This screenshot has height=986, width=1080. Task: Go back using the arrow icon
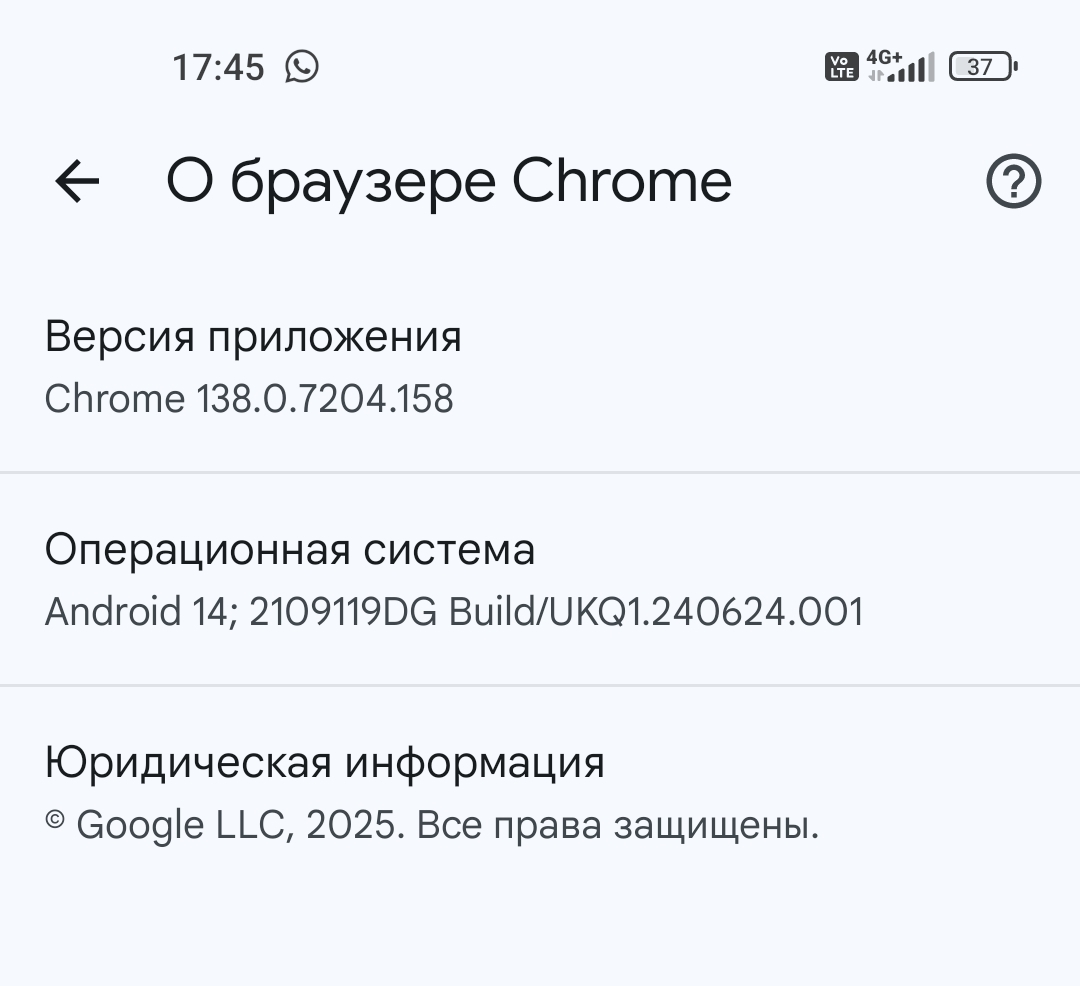click(77, 181)
